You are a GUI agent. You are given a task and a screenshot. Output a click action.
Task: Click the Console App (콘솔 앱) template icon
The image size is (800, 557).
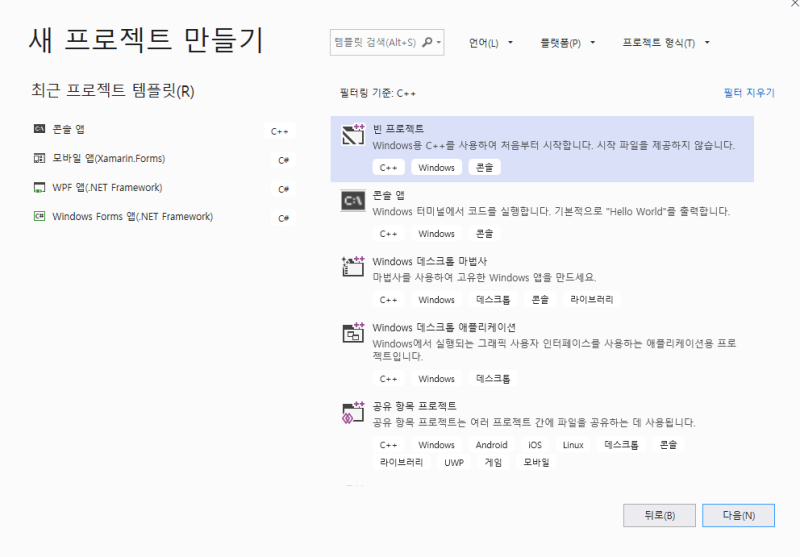pyautogui.click(x=352, y=201)
